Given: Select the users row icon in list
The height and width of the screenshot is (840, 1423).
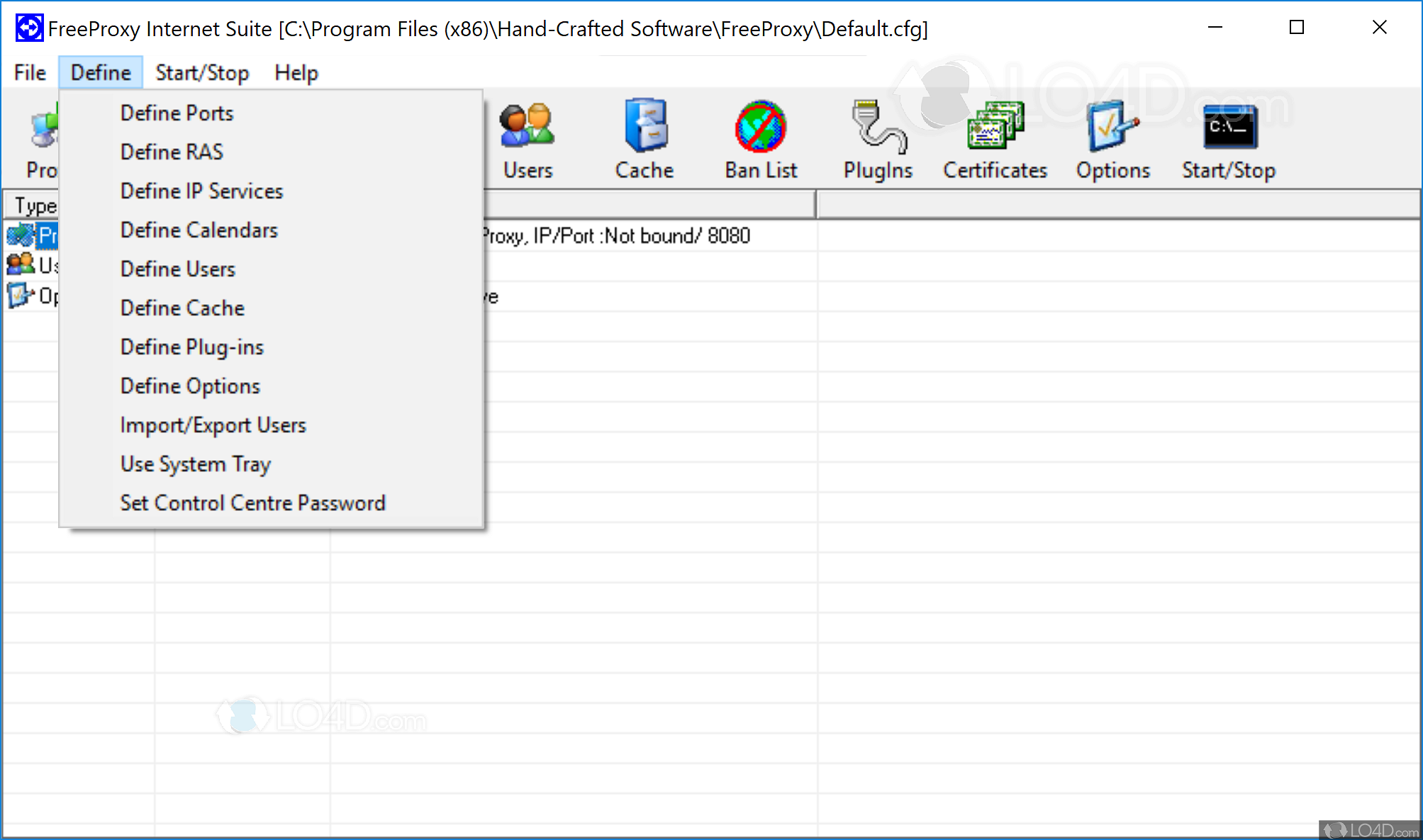Looking at the screenshot, I should tap(21, 264).
